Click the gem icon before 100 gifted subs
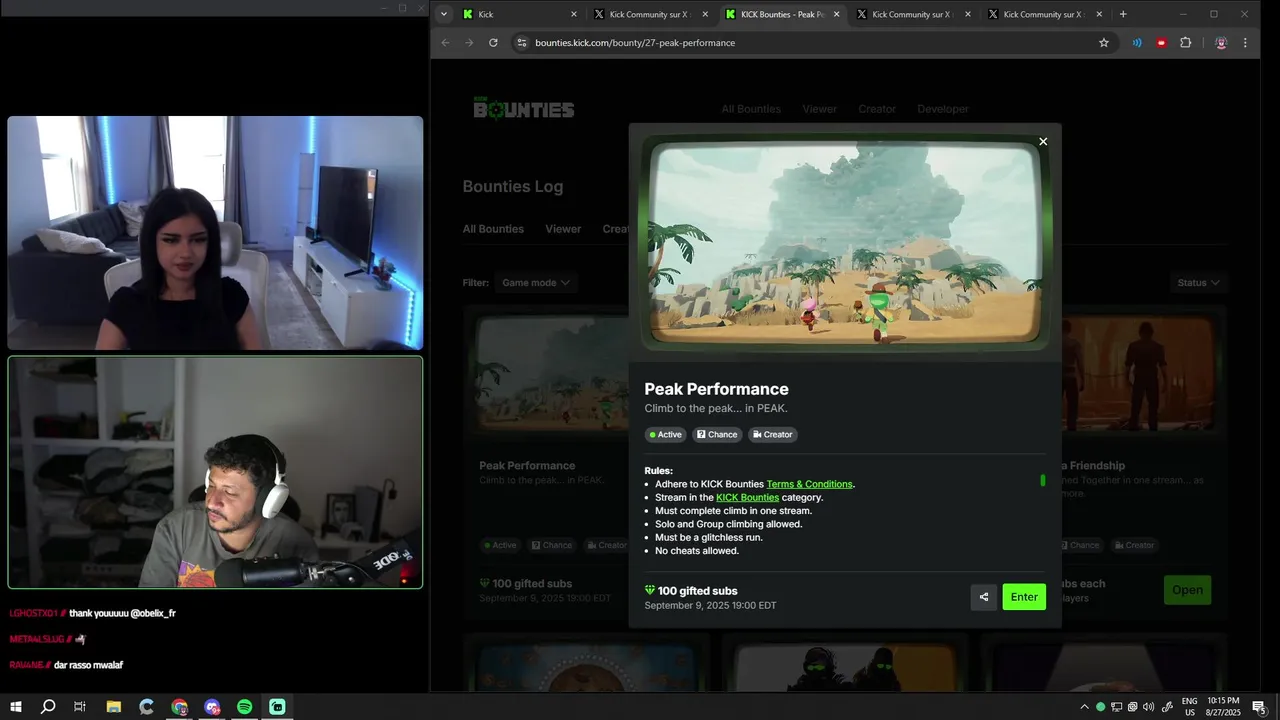 pyautogui.click(x=650, y=591)
